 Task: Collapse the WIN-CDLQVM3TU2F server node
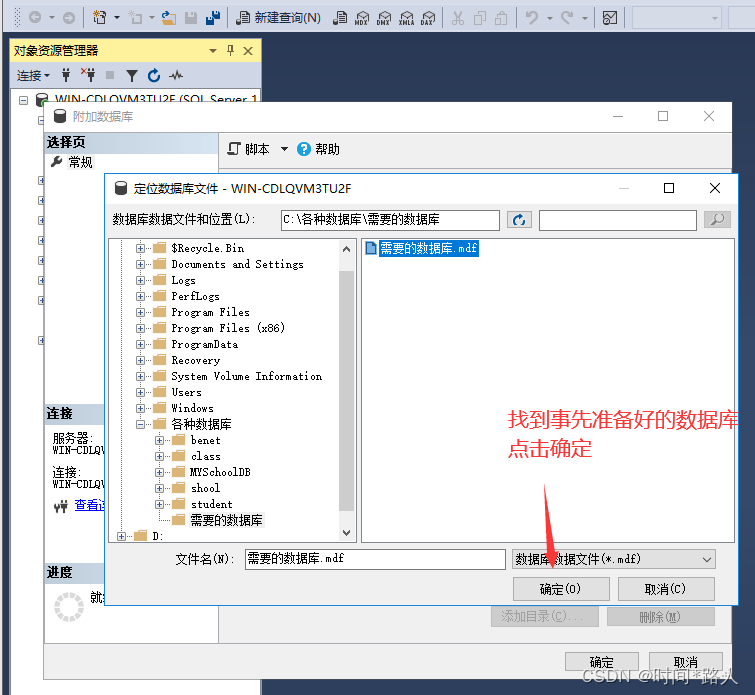click(23, 100)
